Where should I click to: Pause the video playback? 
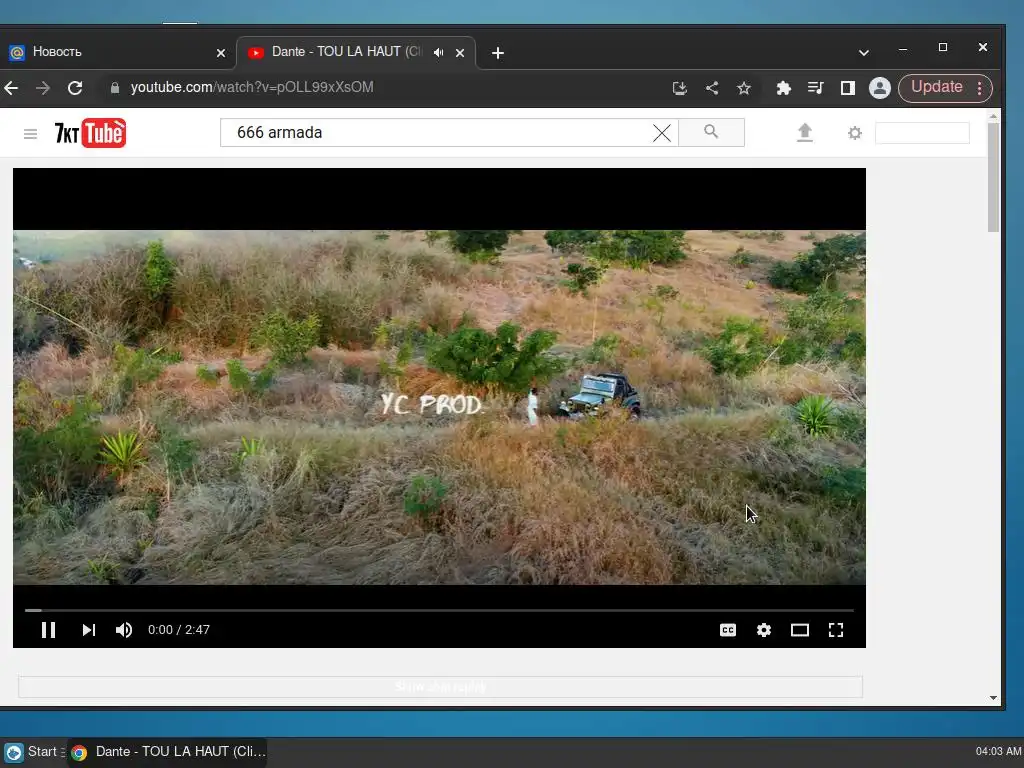48,630
